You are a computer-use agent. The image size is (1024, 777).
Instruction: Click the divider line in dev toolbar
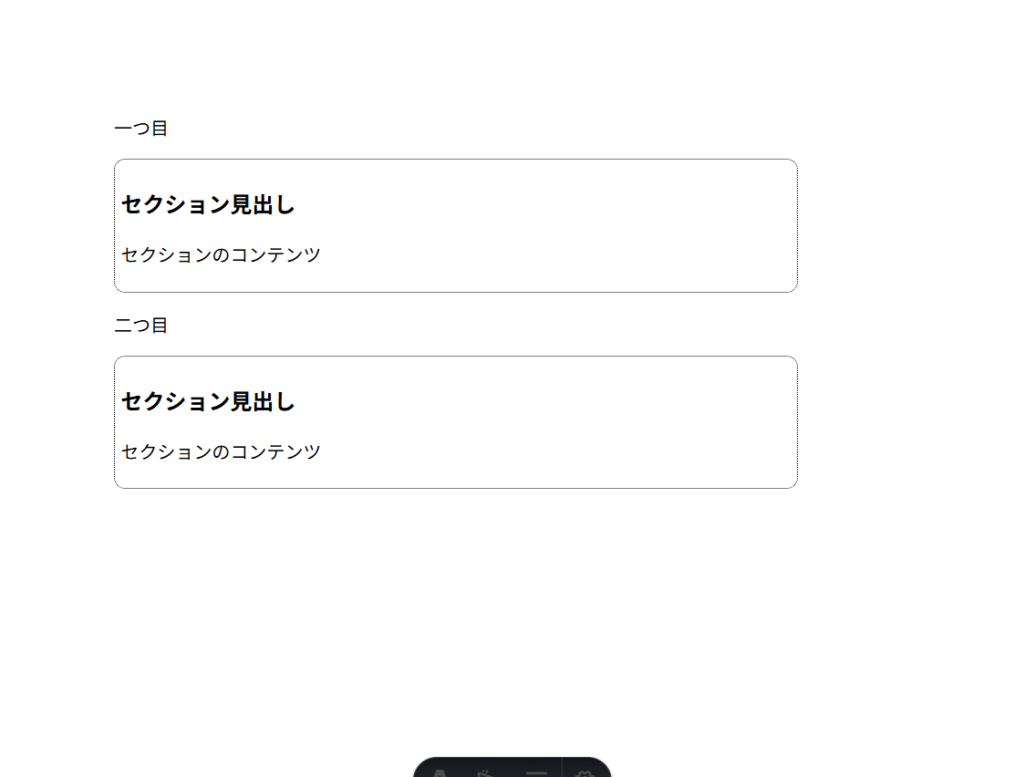pos(562,772)
